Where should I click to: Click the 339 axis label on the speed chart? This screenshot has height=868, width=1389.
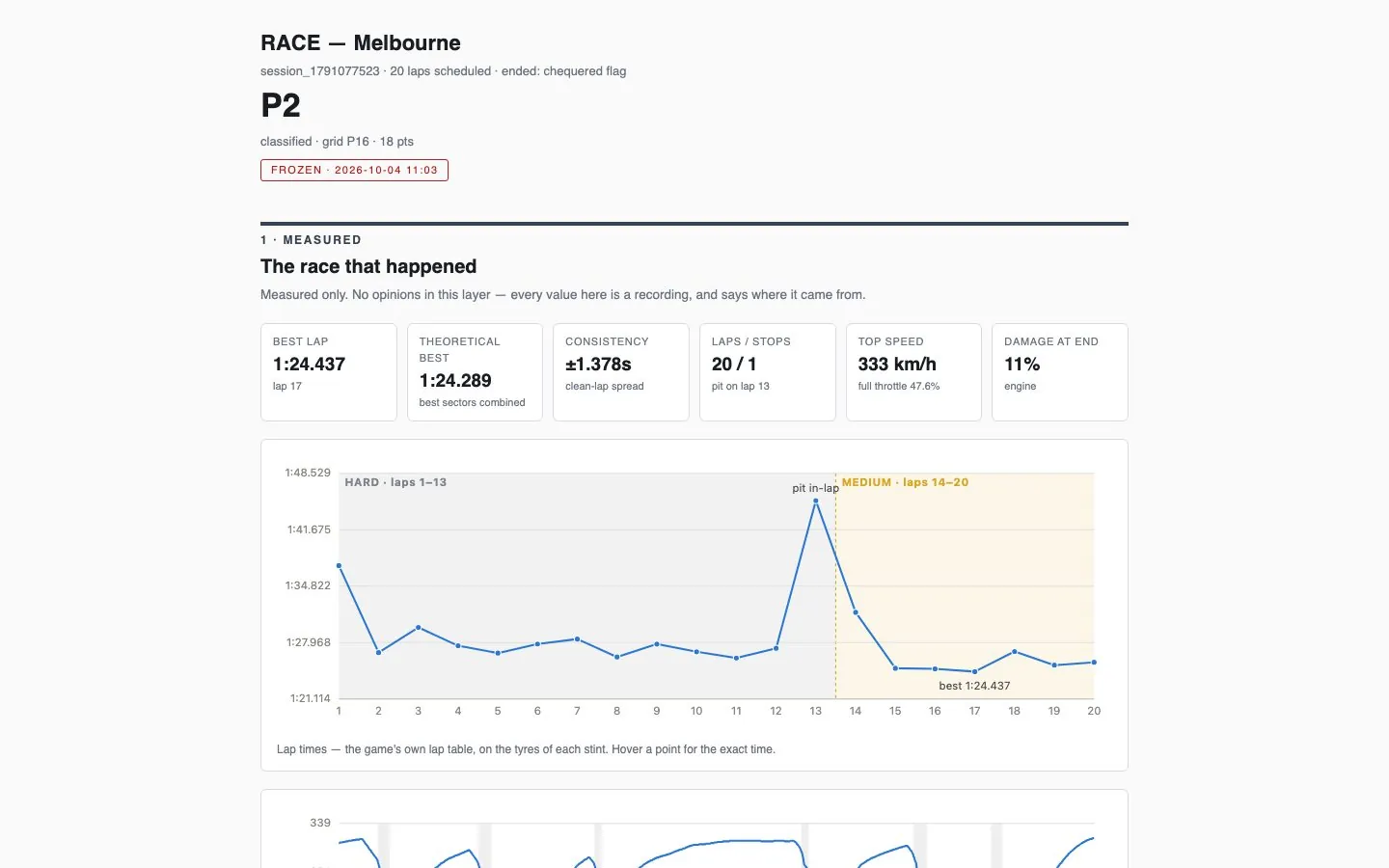pyautogui.click(x=320, y=823)
